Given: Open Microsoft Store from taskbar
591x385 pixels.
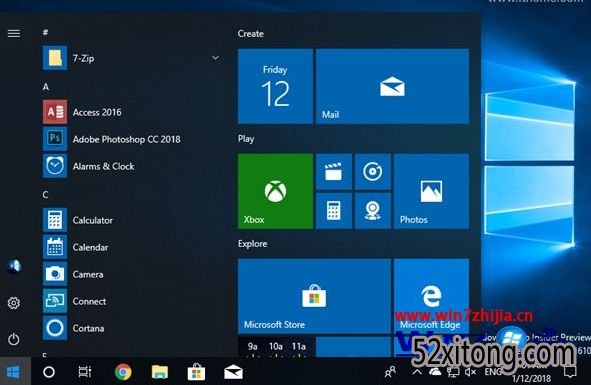Looking at the screenshot, I should [x=196, y=372].
